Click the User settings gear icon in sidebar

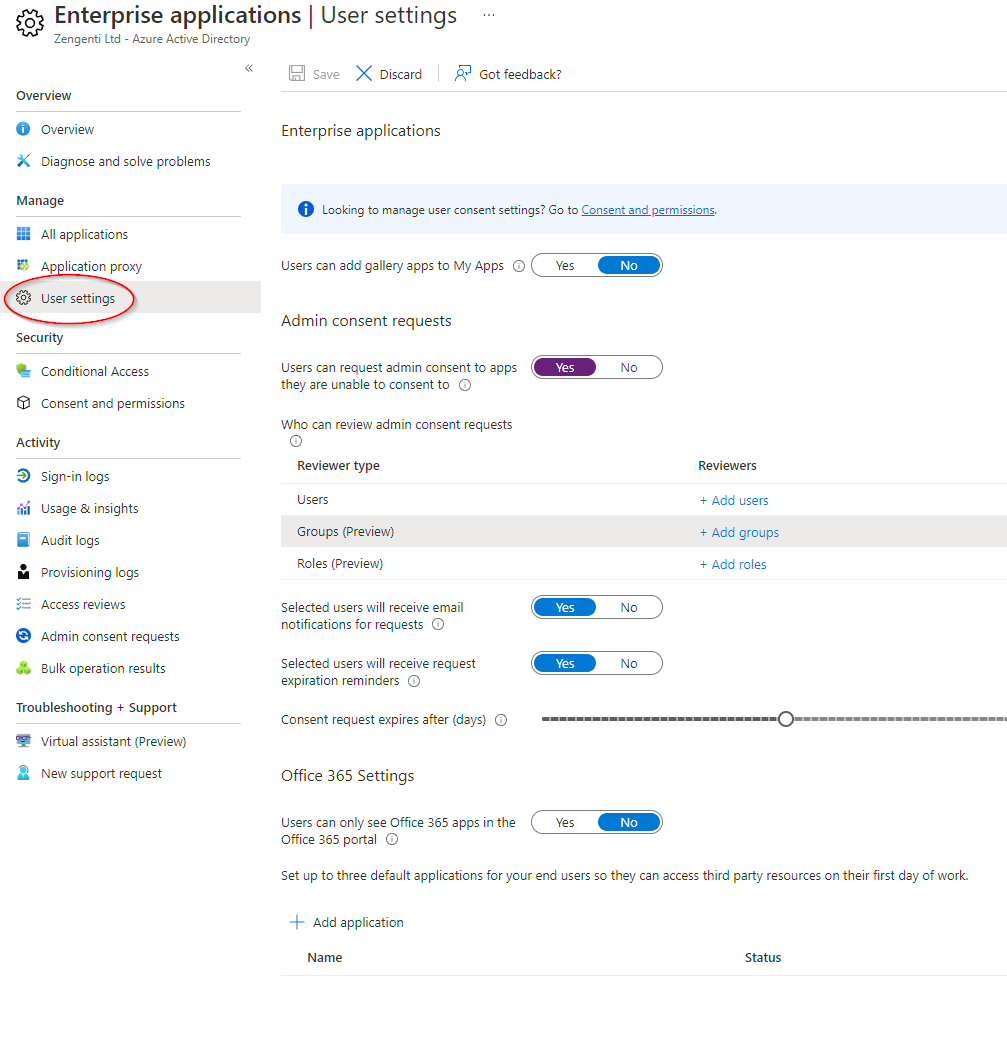click(24, 297)
